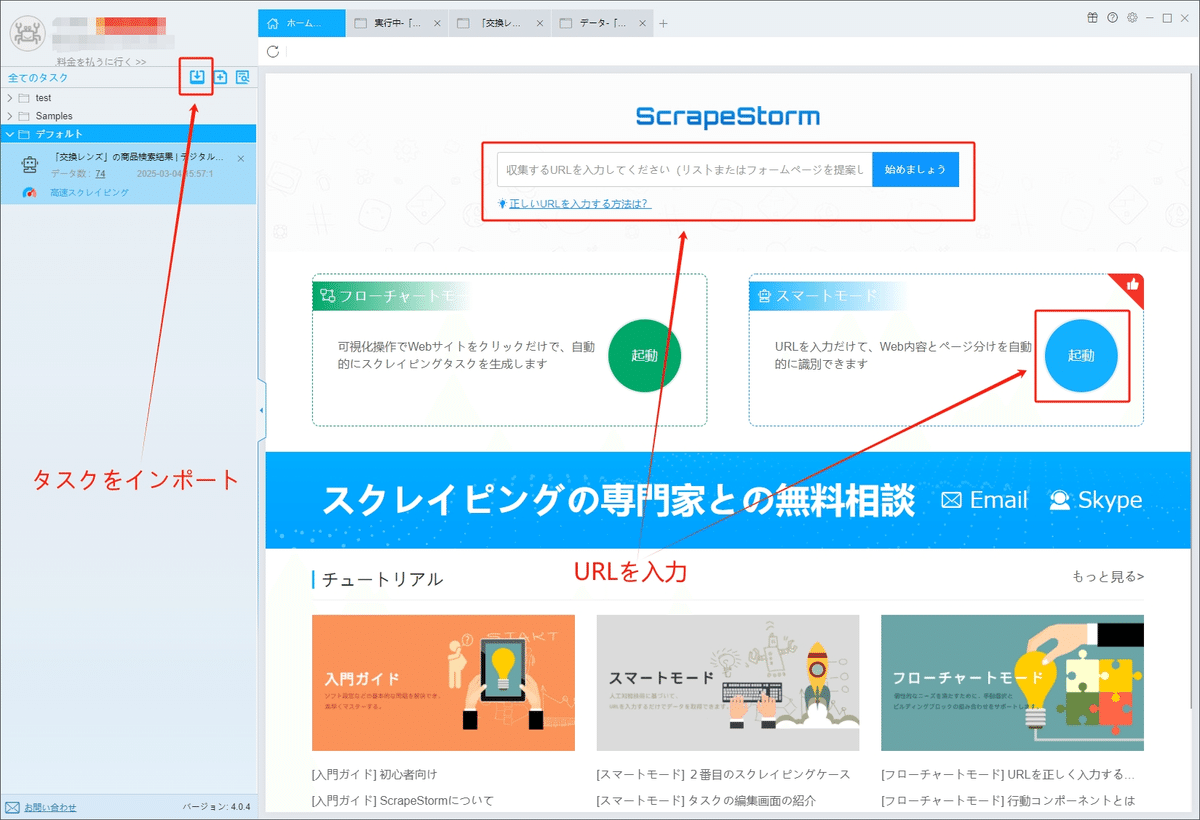Open the help question mark icon
Image resolution: width=1200 pixels, height=820 pixels.
coord(1112,17)
